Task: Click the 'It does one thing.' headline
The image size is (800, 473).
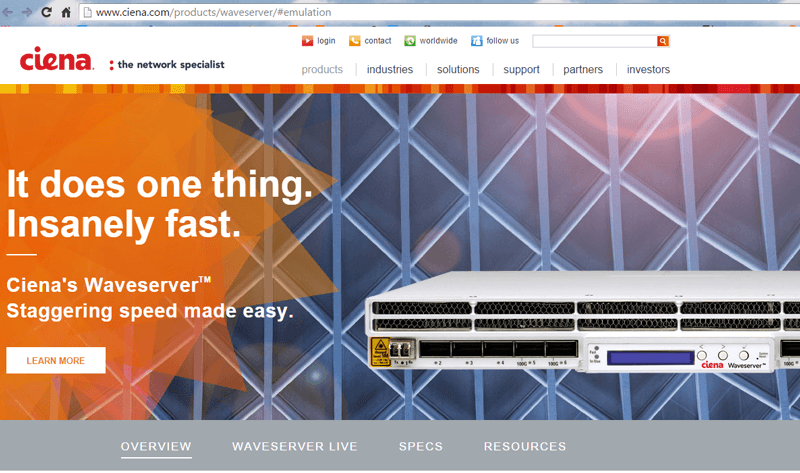Action: [159, 184]
